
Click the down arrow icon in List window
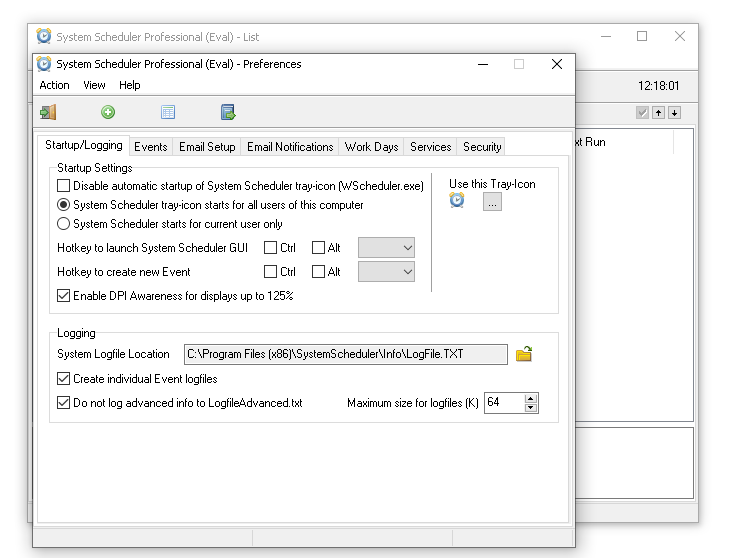(674, 113)
